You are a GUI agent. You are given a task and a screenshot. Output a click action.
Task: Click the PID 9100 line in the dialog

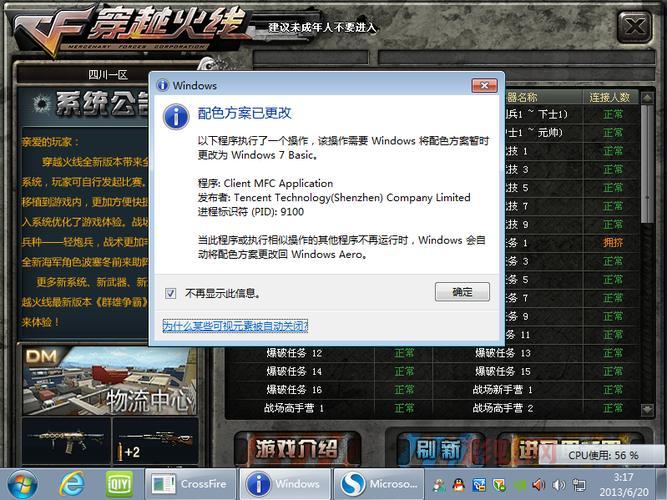click(x=251, y=212)
